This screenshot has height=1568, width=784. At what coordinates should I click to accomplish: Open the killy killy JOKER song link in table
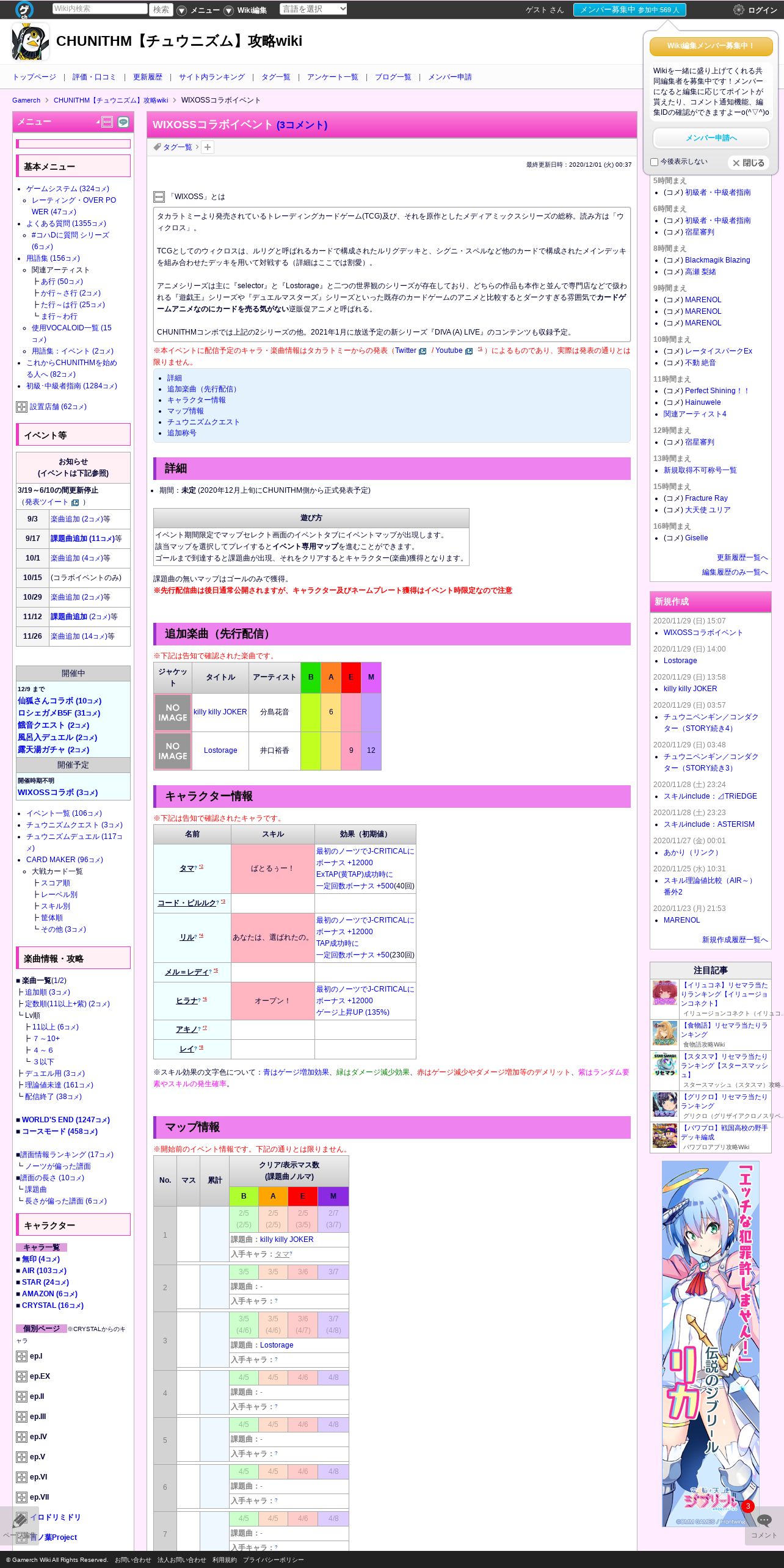[220, 712]
